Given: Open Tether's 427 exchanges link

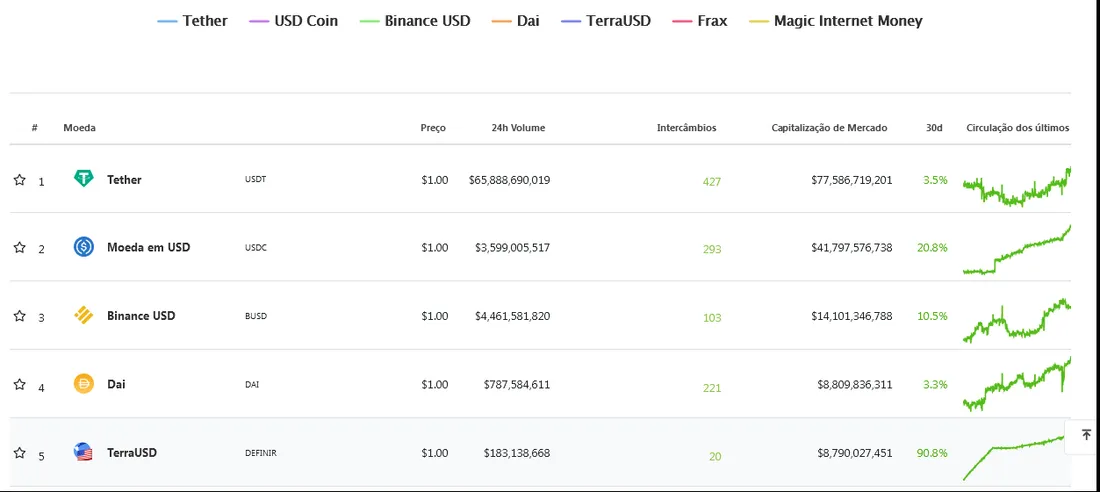Looking at the screenshot, I should point(711,182).
